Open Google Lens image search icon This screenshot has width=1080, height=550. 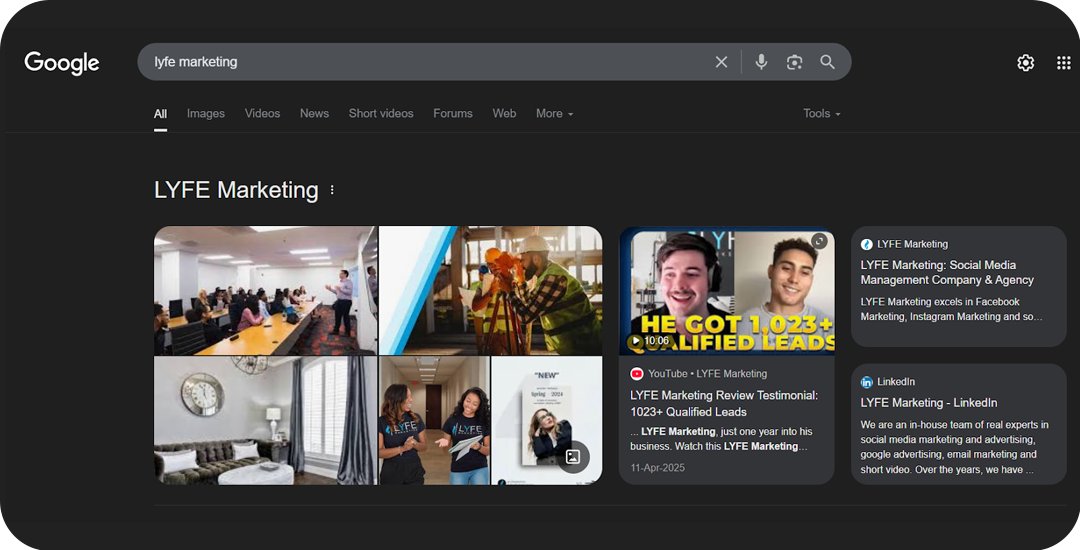click(794, 62)
